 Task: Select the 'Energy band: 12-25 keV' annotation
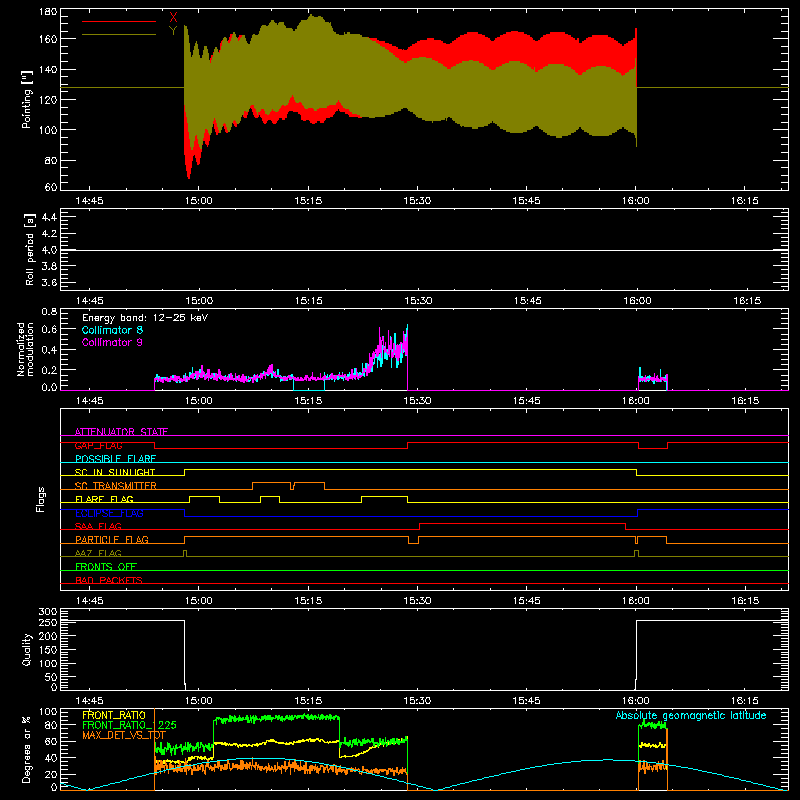point(145,318)
